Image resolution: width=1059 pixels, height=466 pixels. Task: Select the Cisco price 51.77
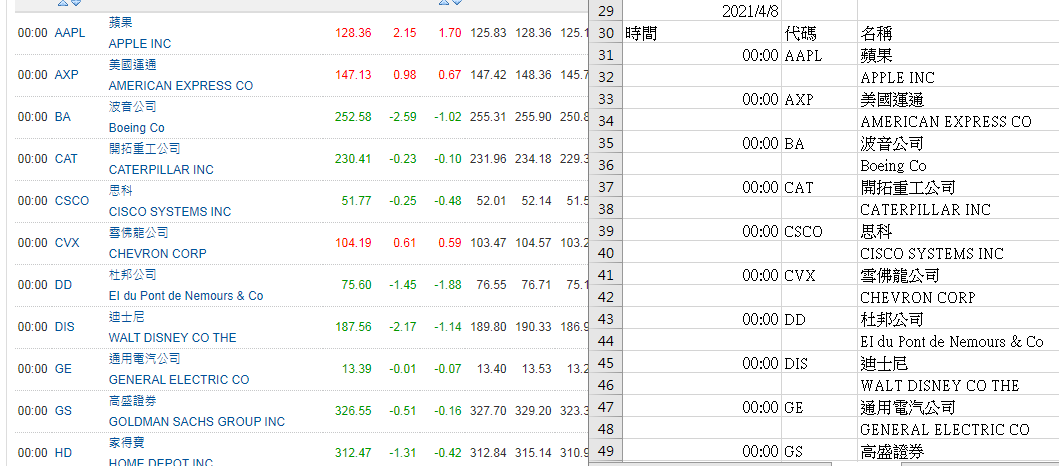click(x=357, y=201)
